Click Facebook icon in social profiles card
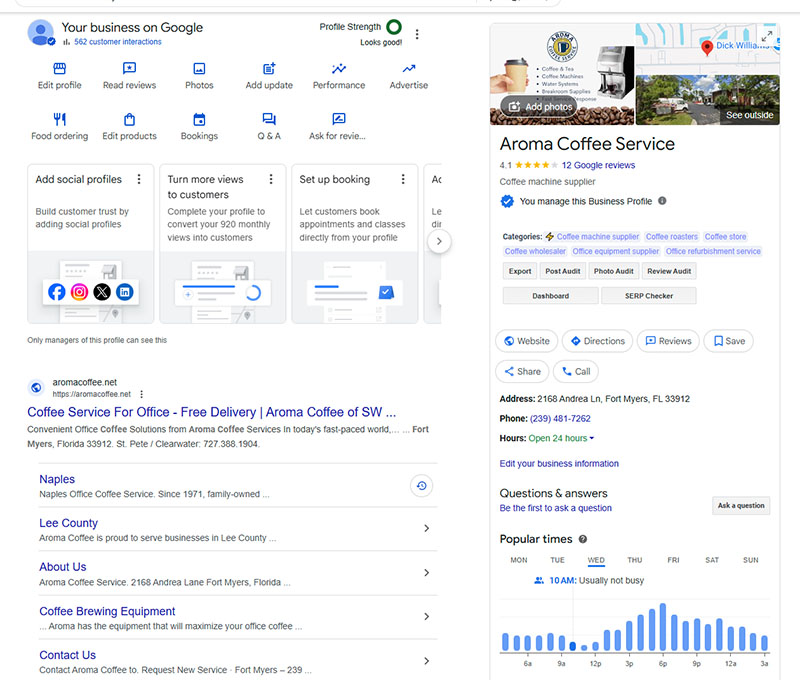800x680 pixels. coord(57,292)
